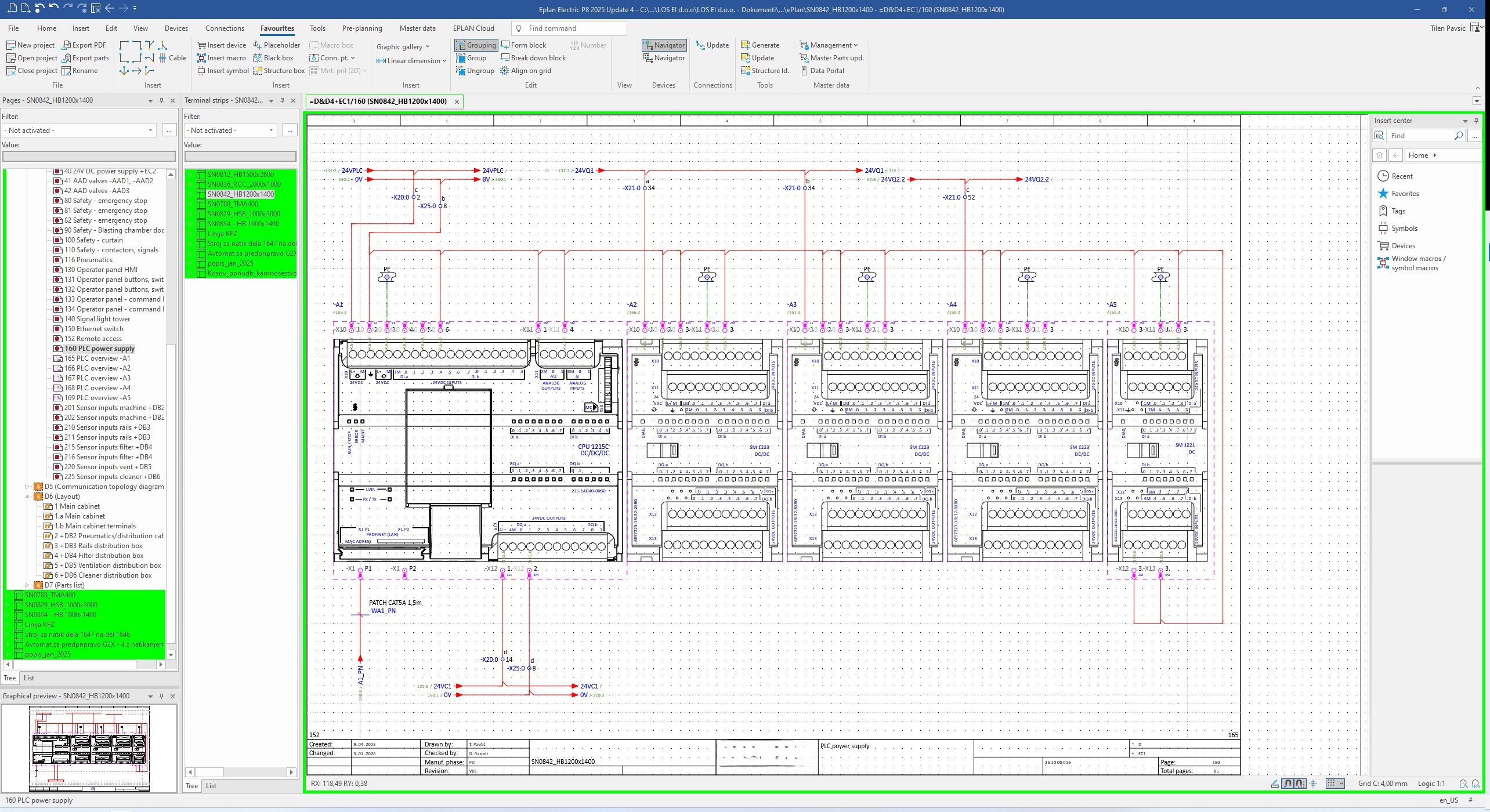The width and height of the screenshot is (1490, 812).
Task: Open a project with Open project
Action: 32,58
